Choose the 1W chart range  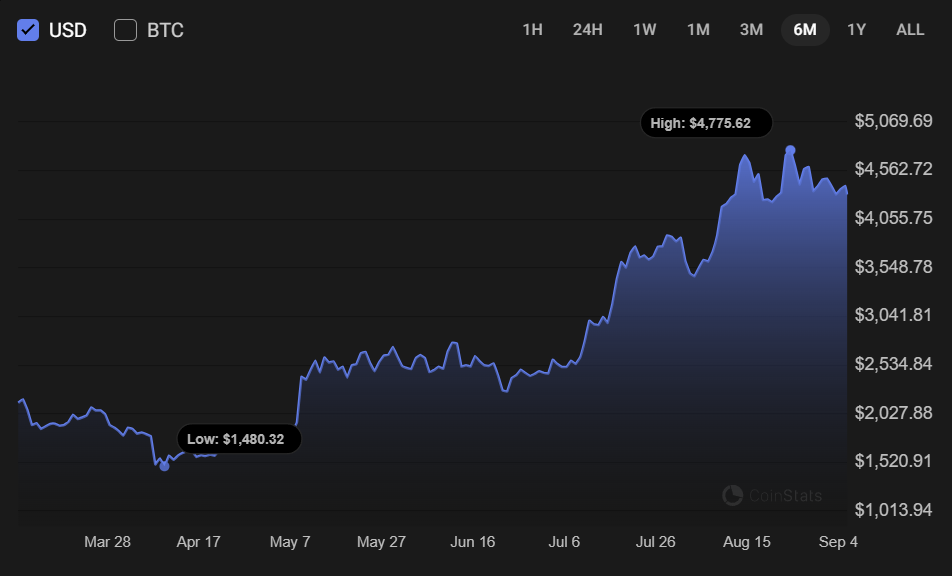click(x=644, y=30)
